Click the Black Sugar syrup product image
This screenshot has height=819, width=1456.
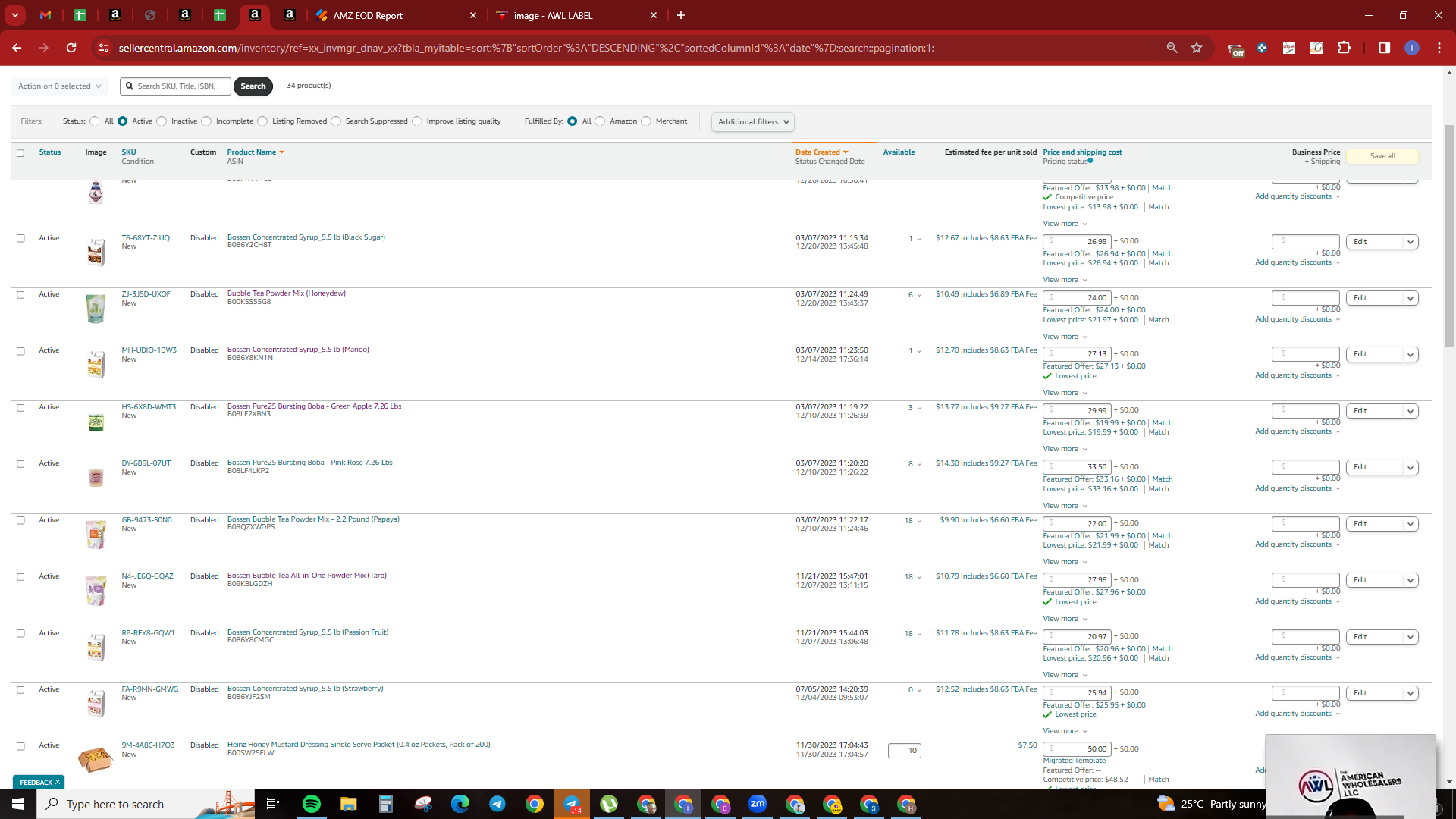(x=96, y=252)
